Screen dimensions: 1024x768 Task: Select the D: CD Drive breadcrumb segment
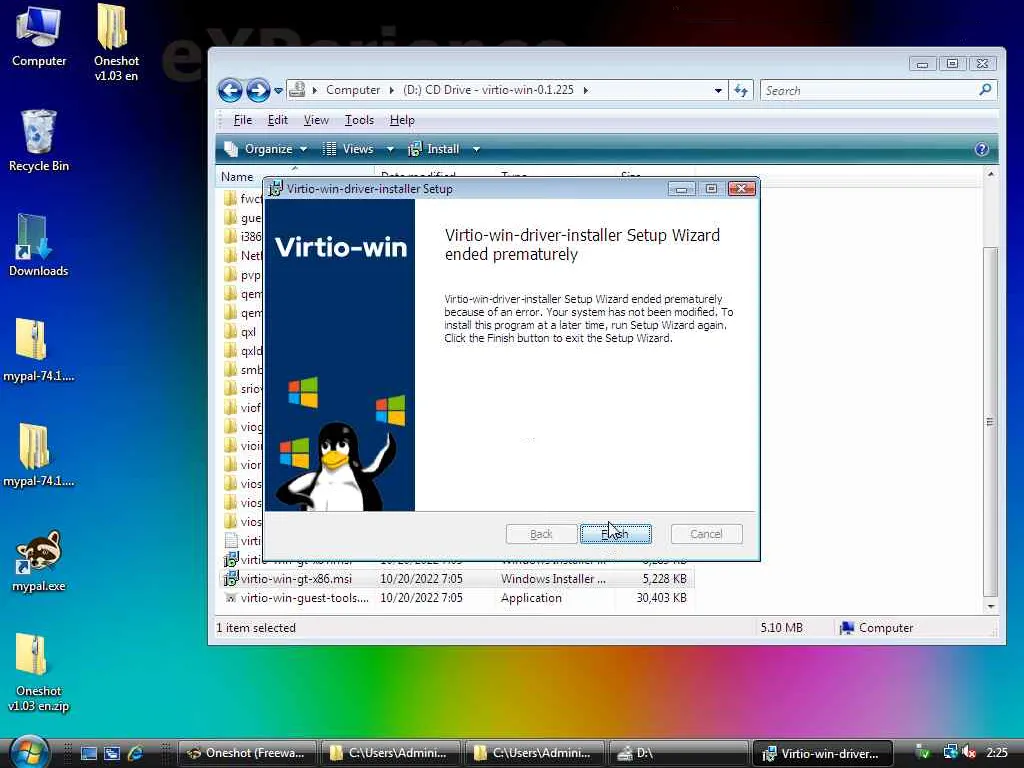click(x=488, y=90)
